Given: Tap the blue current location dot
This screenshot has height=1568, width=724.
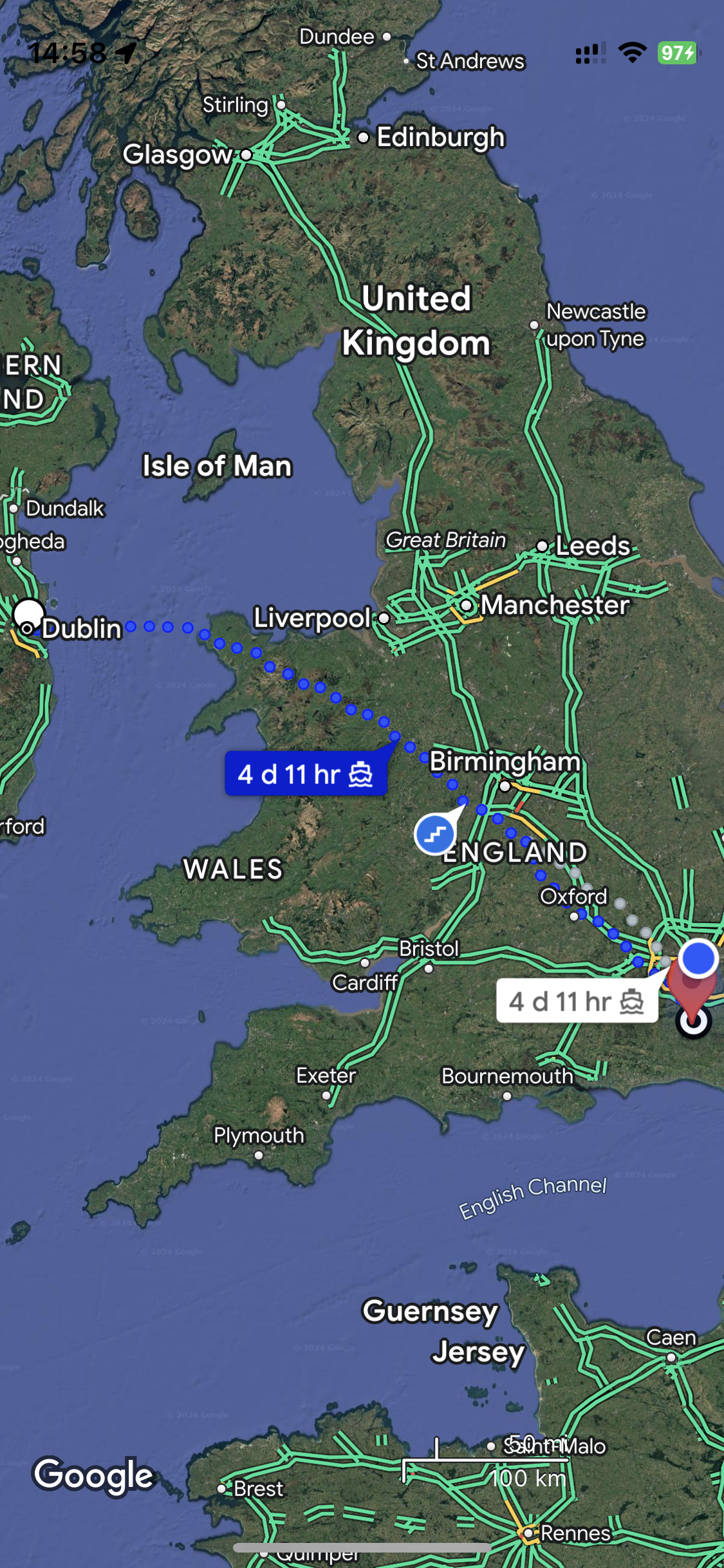Looking at the screenshot, I should click(698, 958).
